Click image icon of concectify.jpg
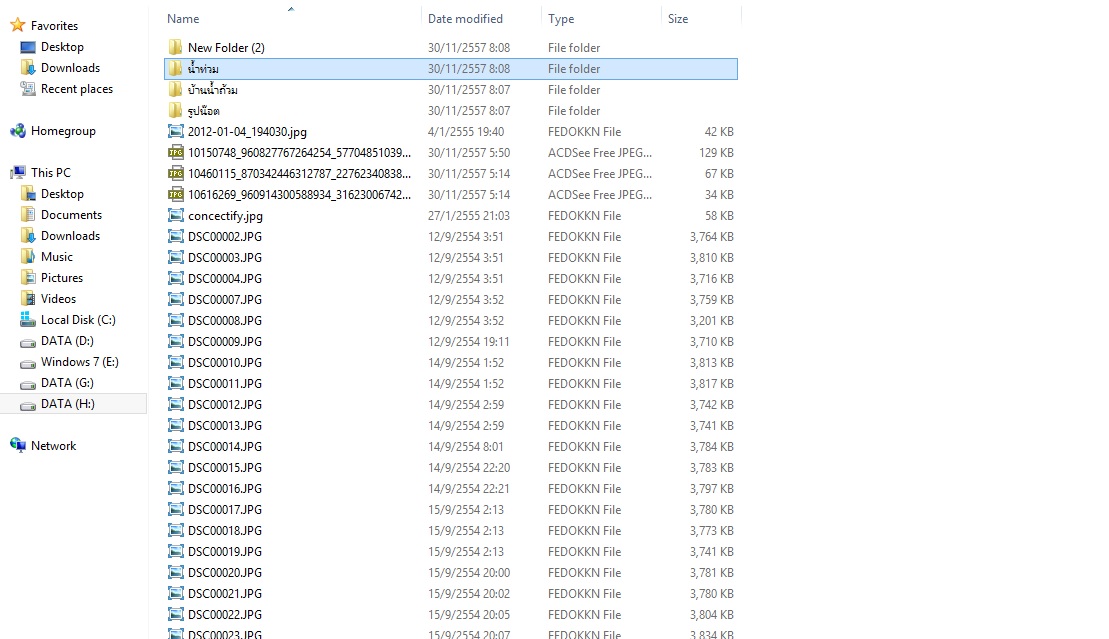 pyautogui.click(x=175, y=215)
